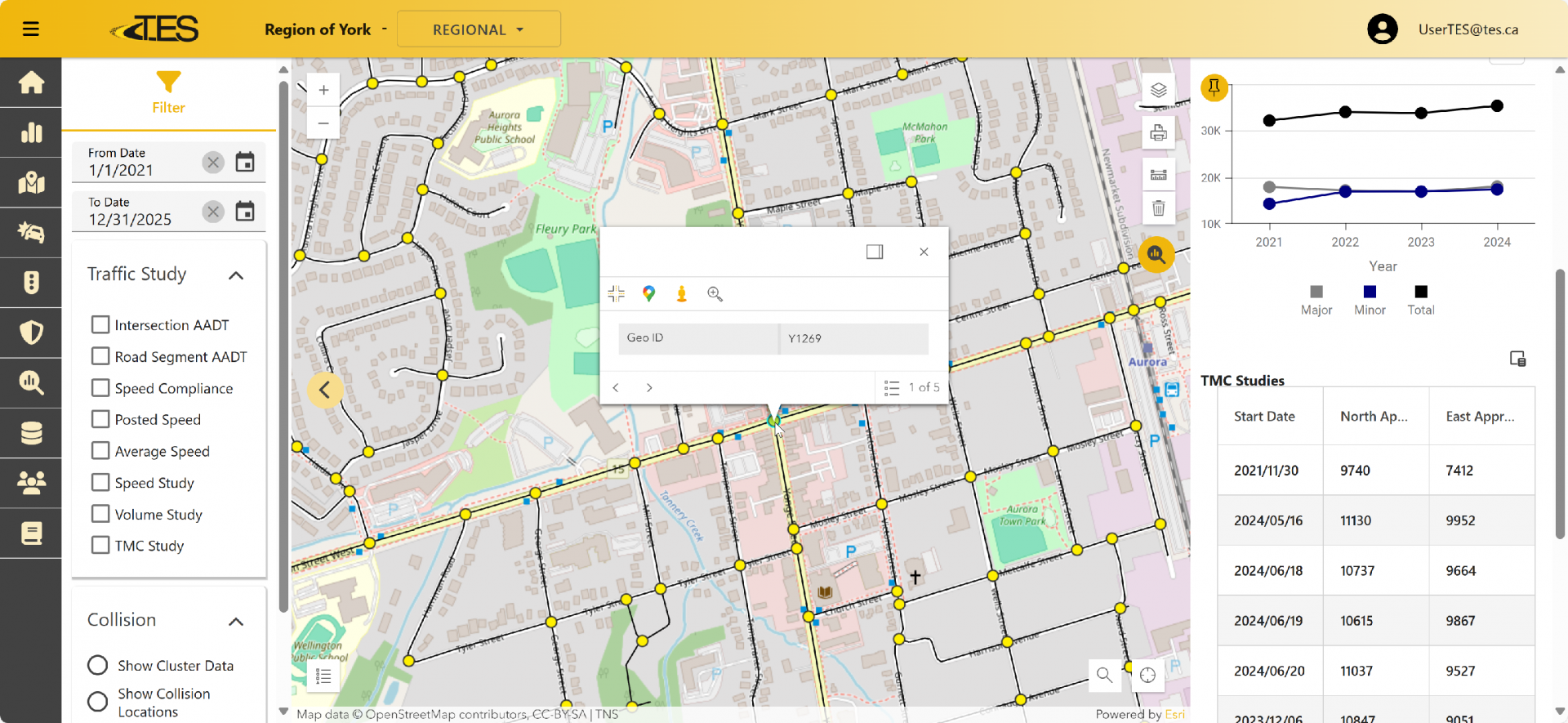Collapse the Traffic Study section
This screenshot has width=1568, height=723.
click(x=236, y=275)
